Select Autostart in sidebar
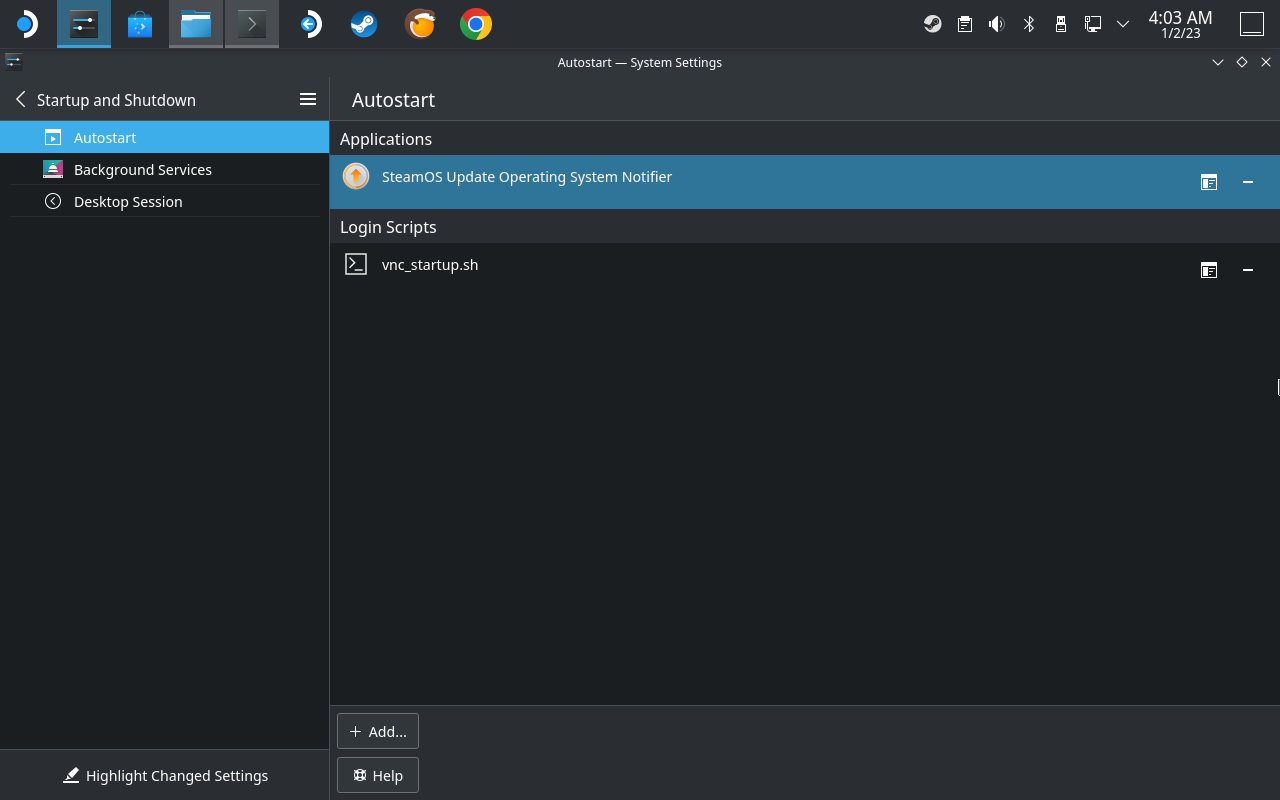This screenshot has width=1280, height=800. coord(164,137)
